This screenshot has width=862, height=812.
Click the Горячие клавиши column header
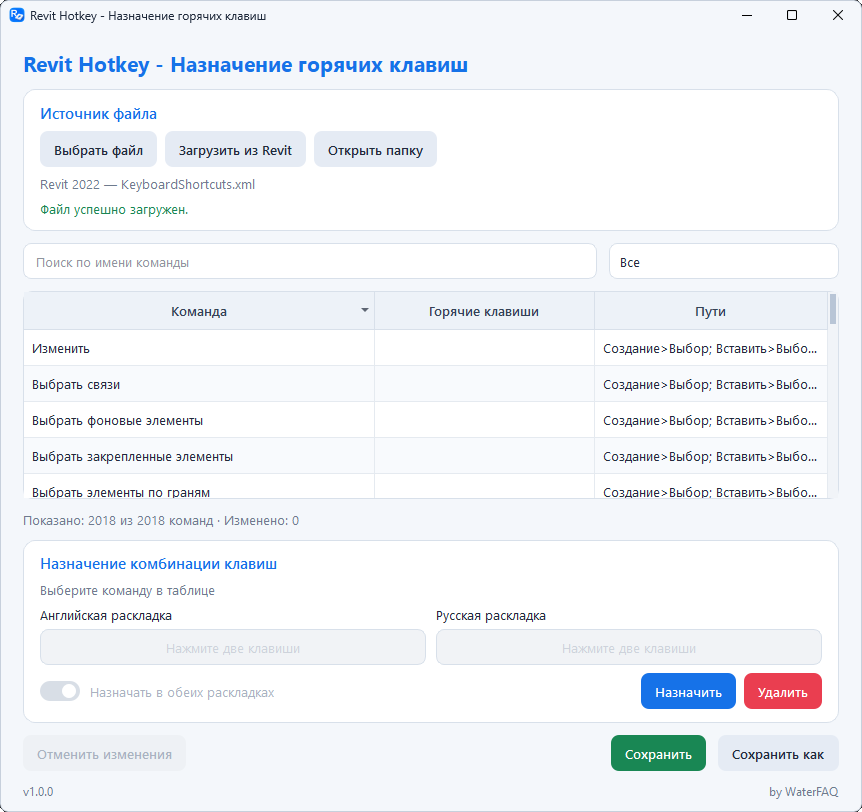pos(484,312)
